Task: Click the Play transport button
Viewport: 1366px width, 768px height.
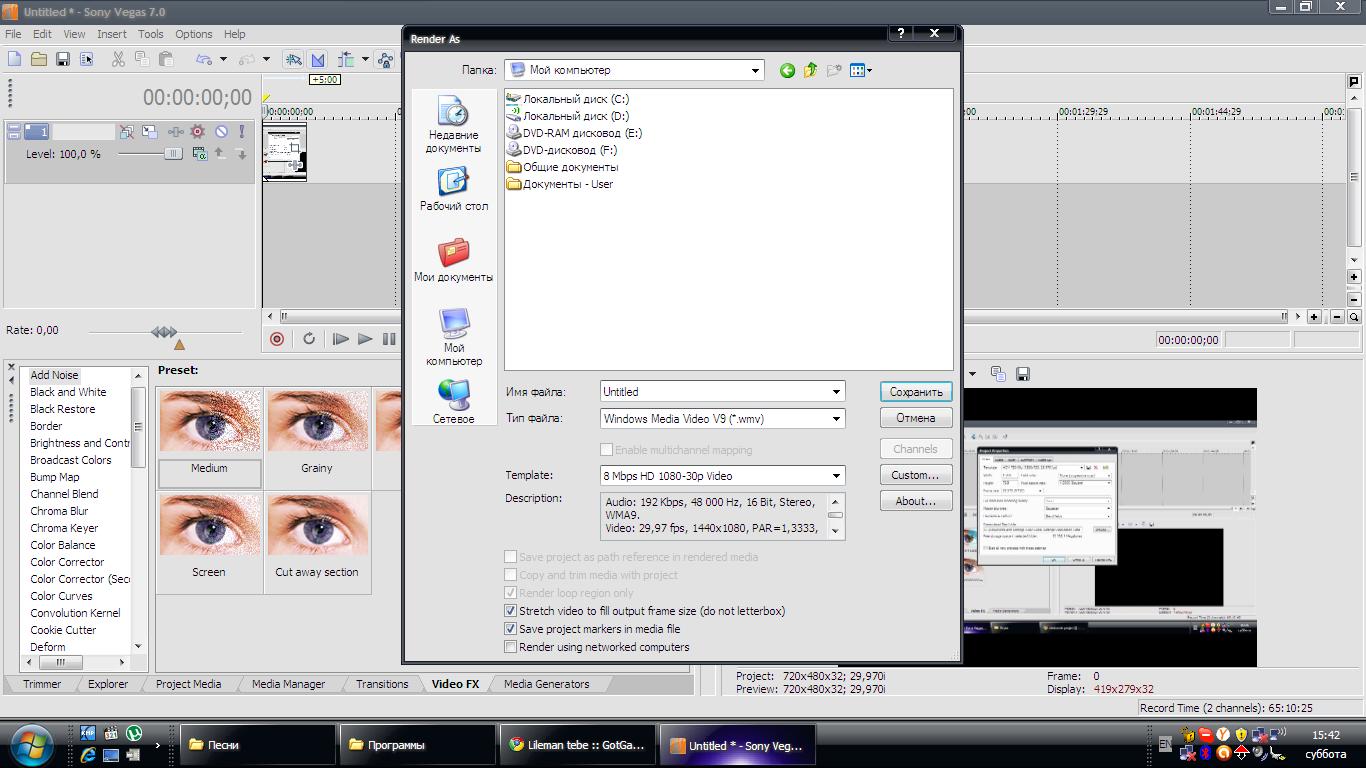Action: [365, 339]
